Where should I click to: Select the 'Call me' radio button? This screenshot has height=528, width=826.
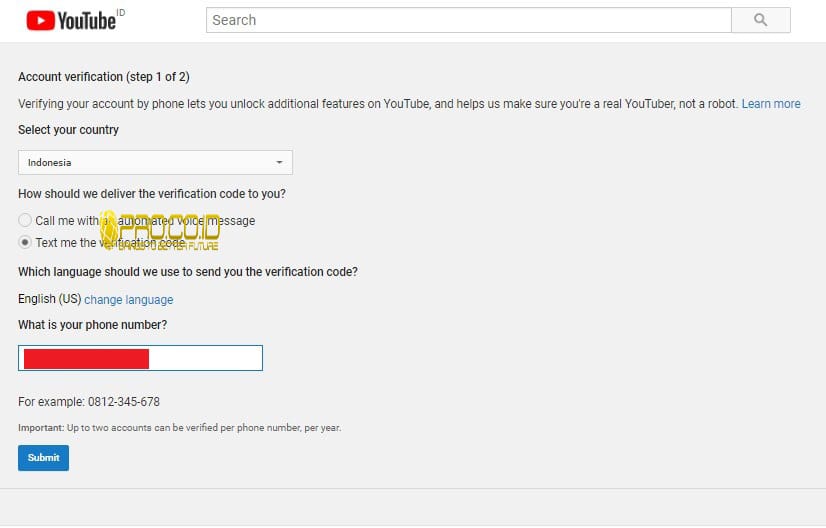[x=25, y=220]
